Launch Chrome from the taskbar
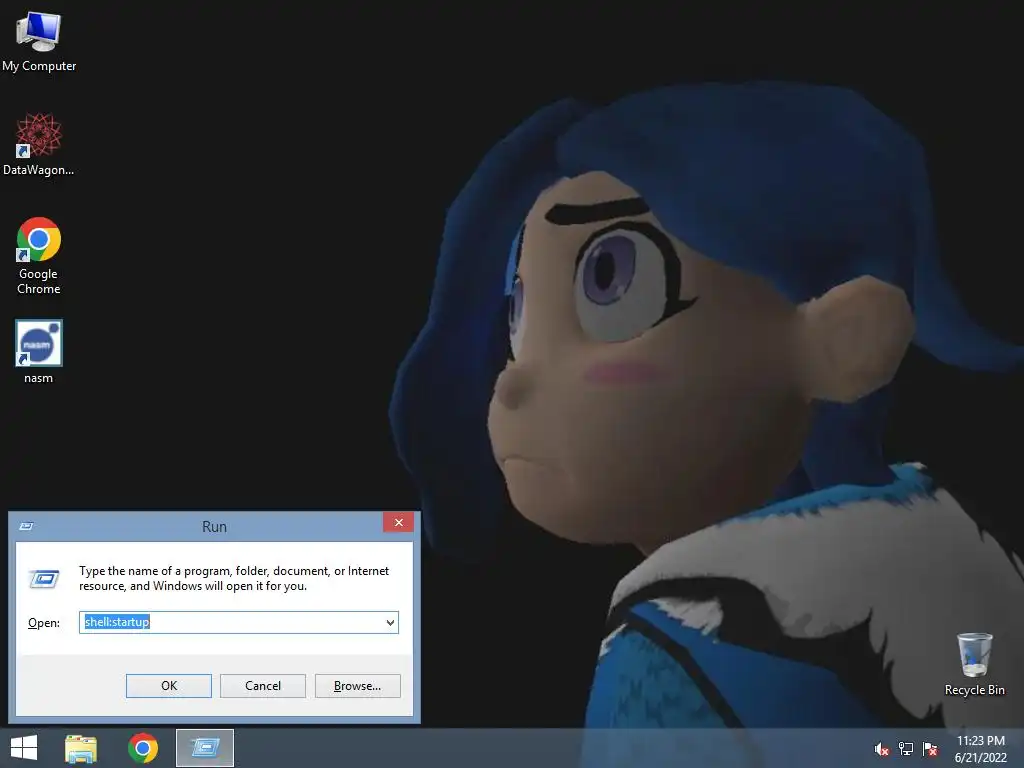The image size is (1024, 768). [x=143, y=748]
